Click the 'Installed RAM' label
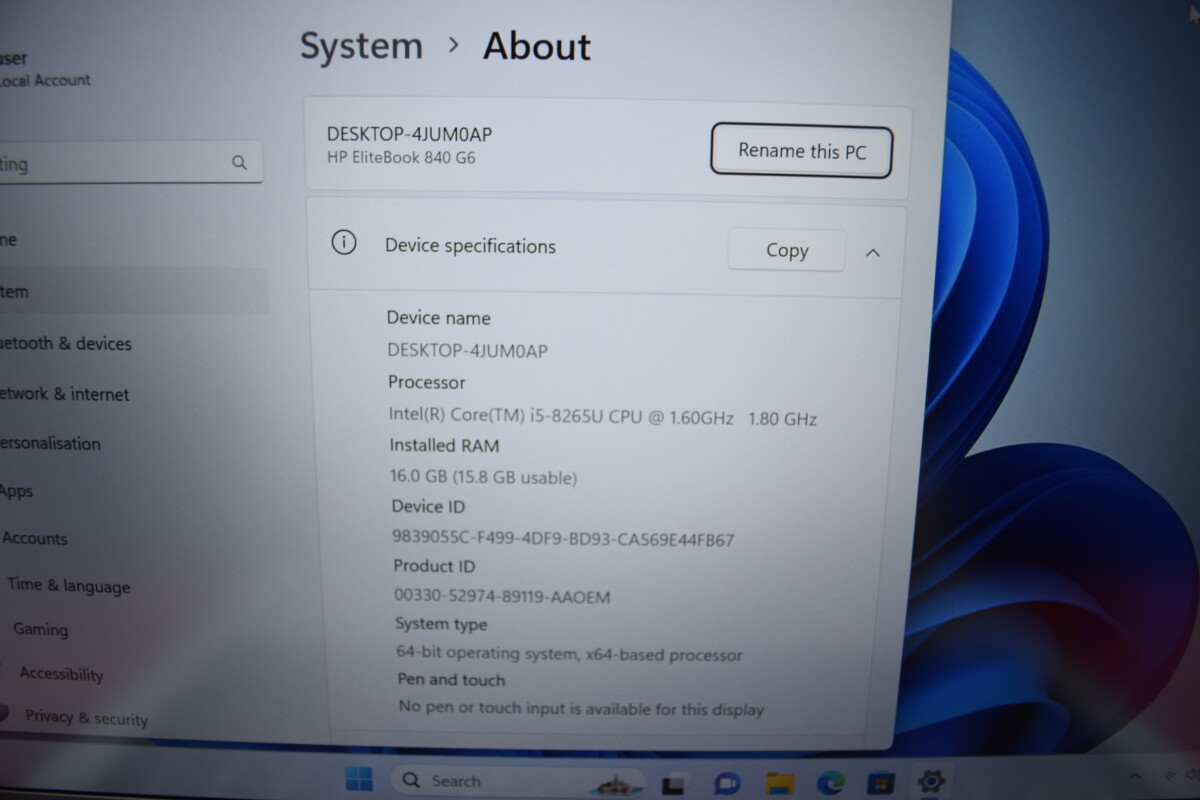The image size is (1200, 800). pyautogui.click(x=445, y=445)
